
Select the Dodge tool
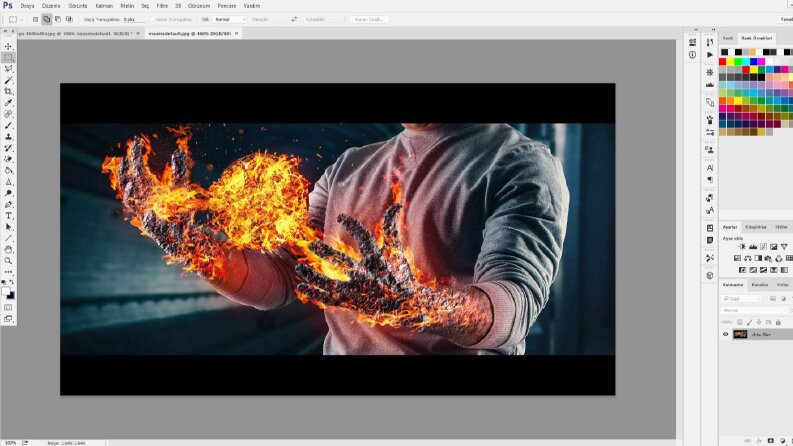click(x=8, y=193)
